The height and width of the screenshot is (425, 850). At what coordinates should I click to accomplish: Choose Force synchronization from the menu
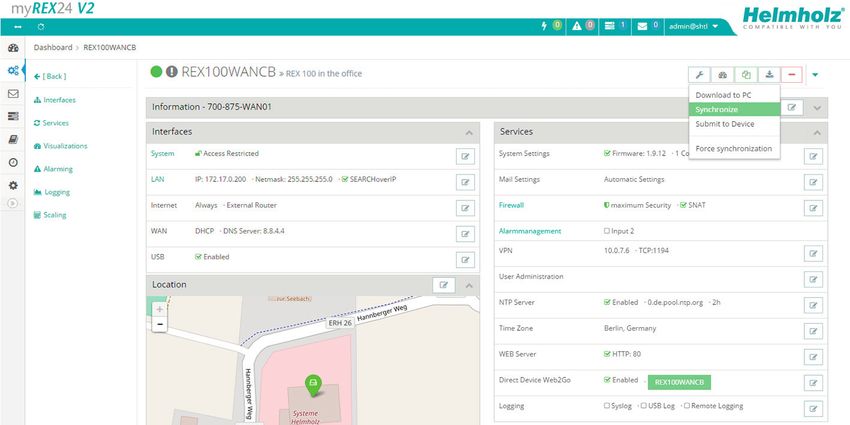(734, 149)
